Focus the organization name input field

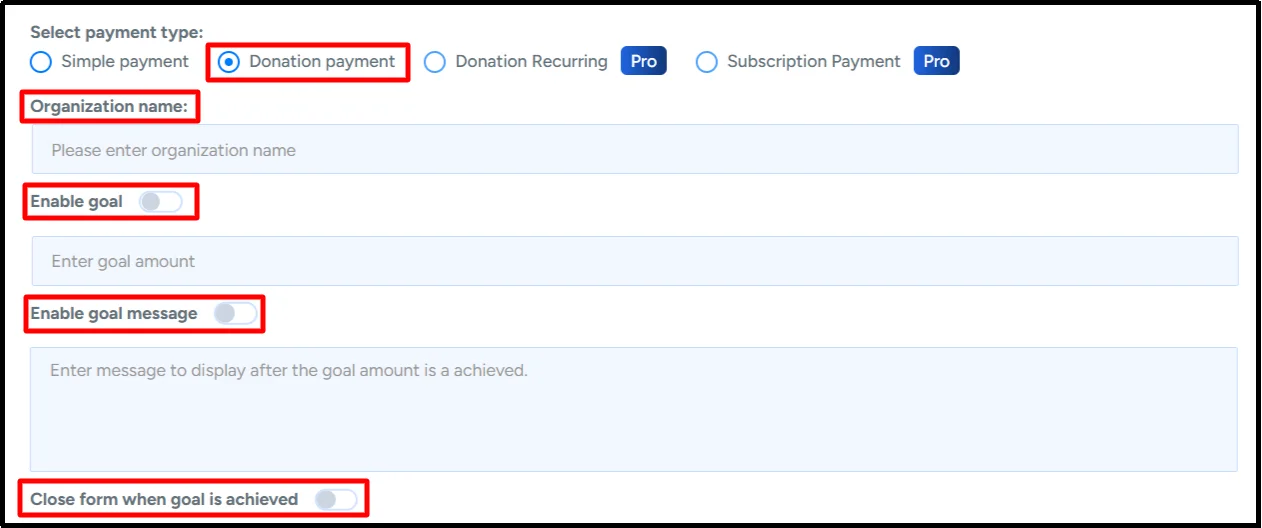click(635, 150)
